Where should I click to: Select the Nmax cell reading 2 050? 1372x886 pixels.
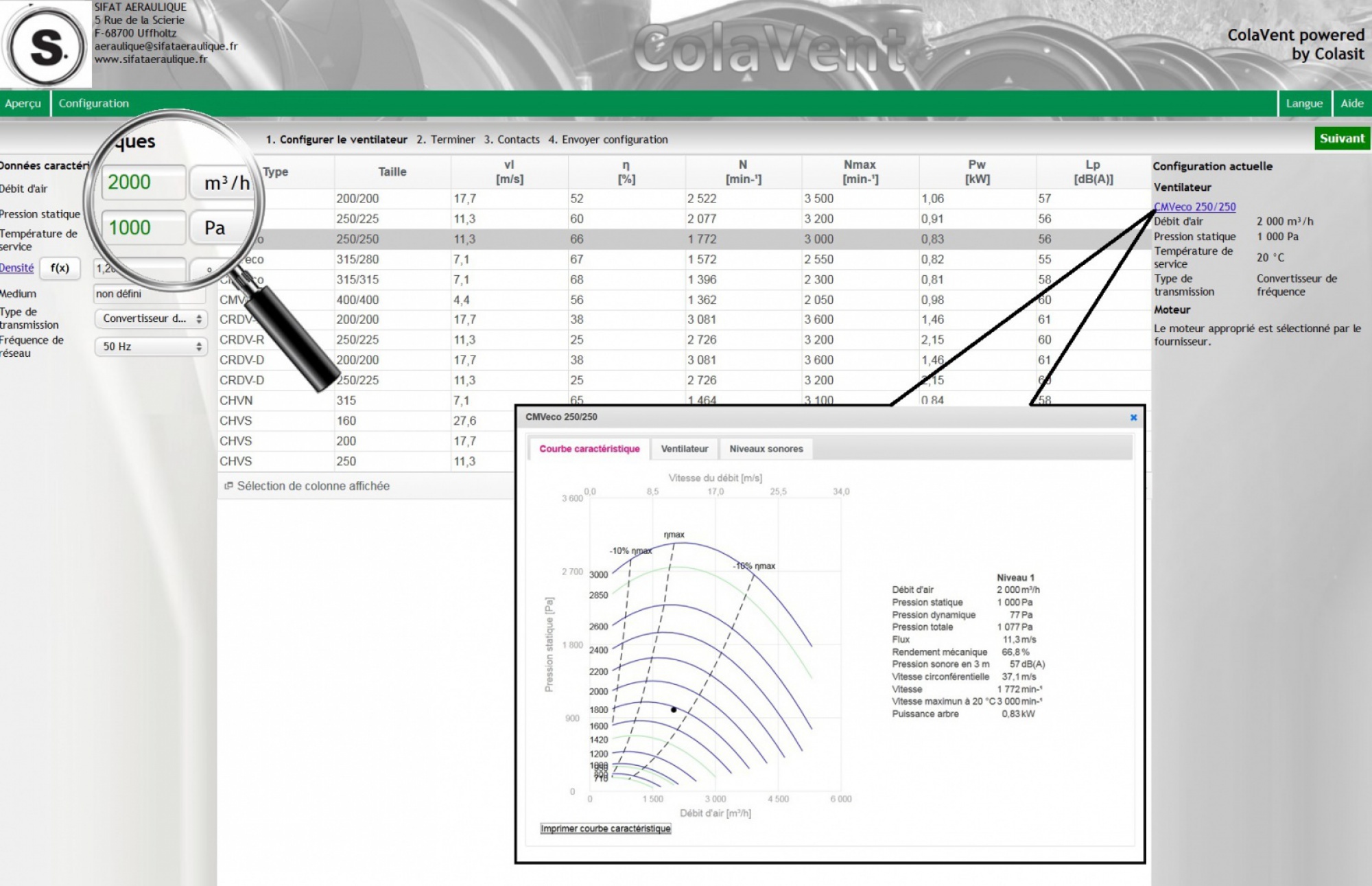(x=860, y=300)
